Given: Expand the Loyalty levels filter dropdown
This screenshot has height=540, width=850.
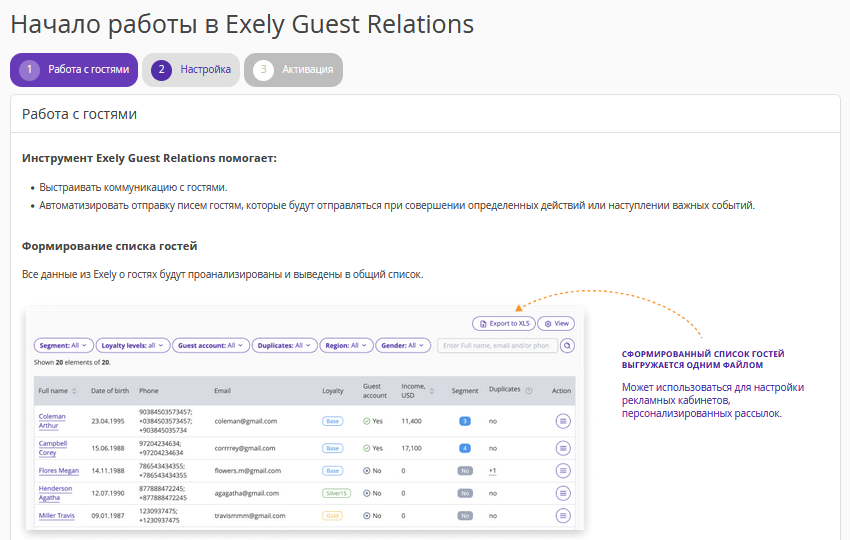Looking at the screenshot, I should 134,346.
